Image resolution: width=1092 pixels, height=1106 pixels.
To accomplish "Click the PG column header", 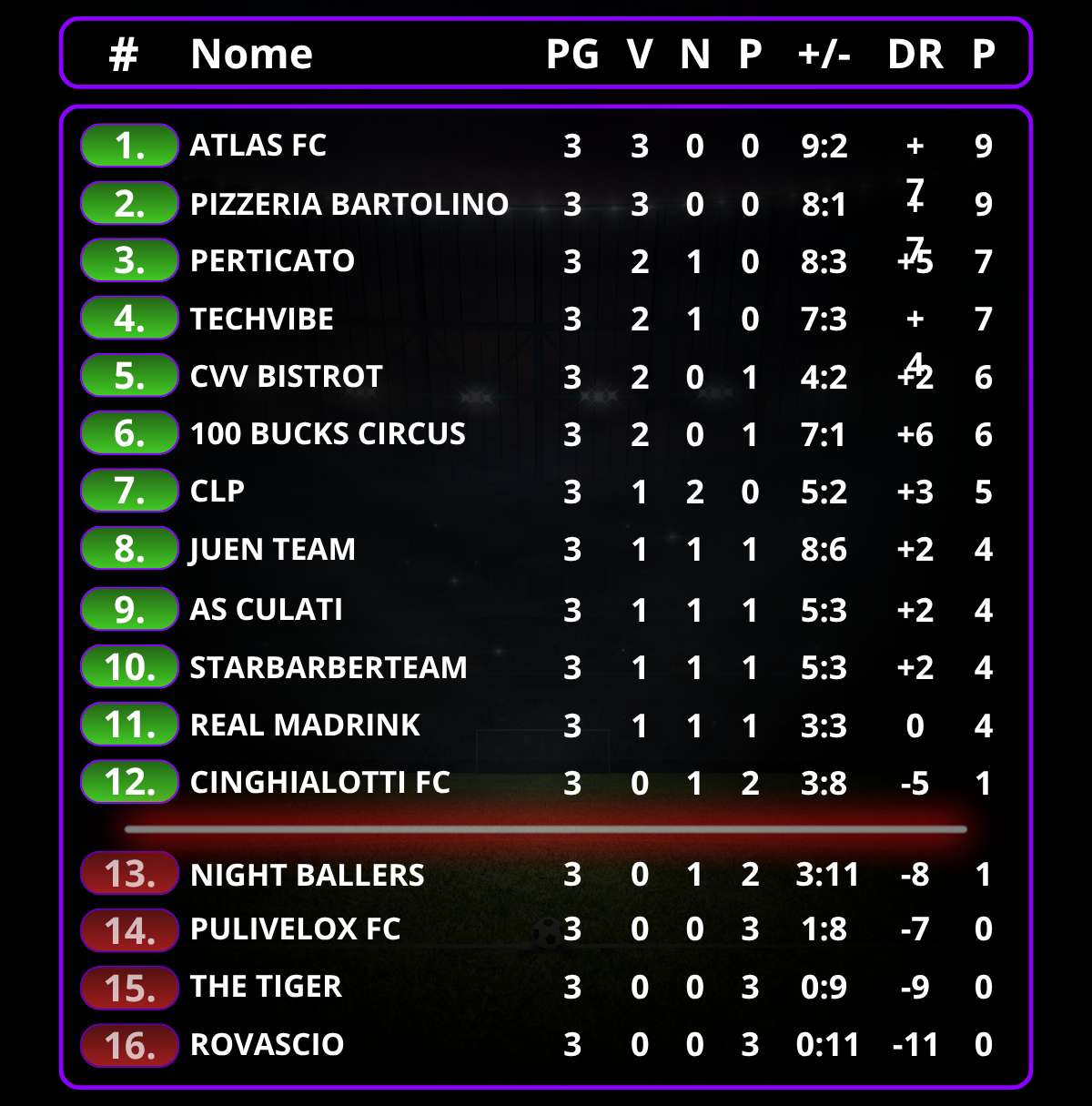I will point(572,55).
